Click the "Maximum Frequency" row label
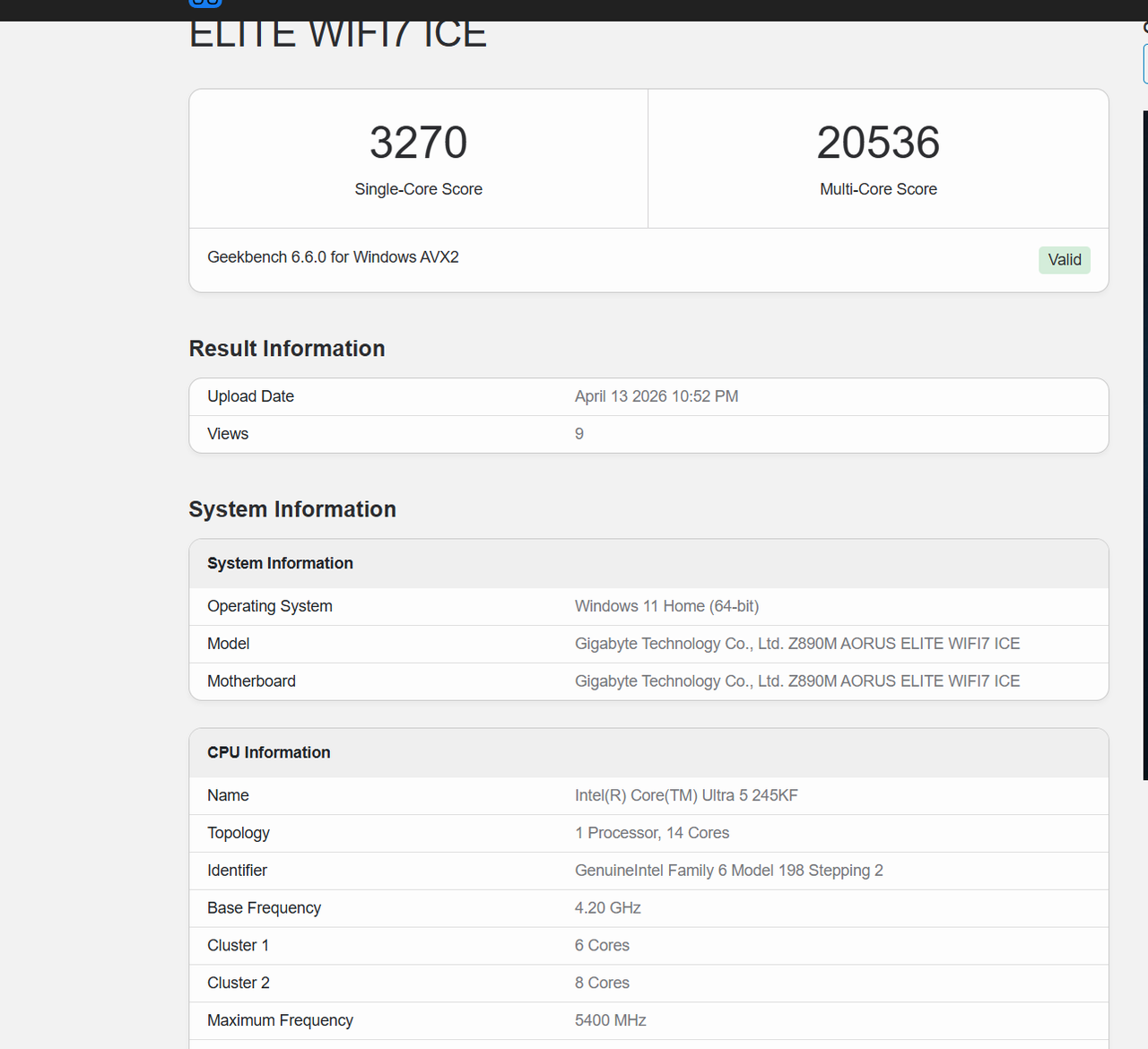1148x1049 pixels. (280, 1021)
